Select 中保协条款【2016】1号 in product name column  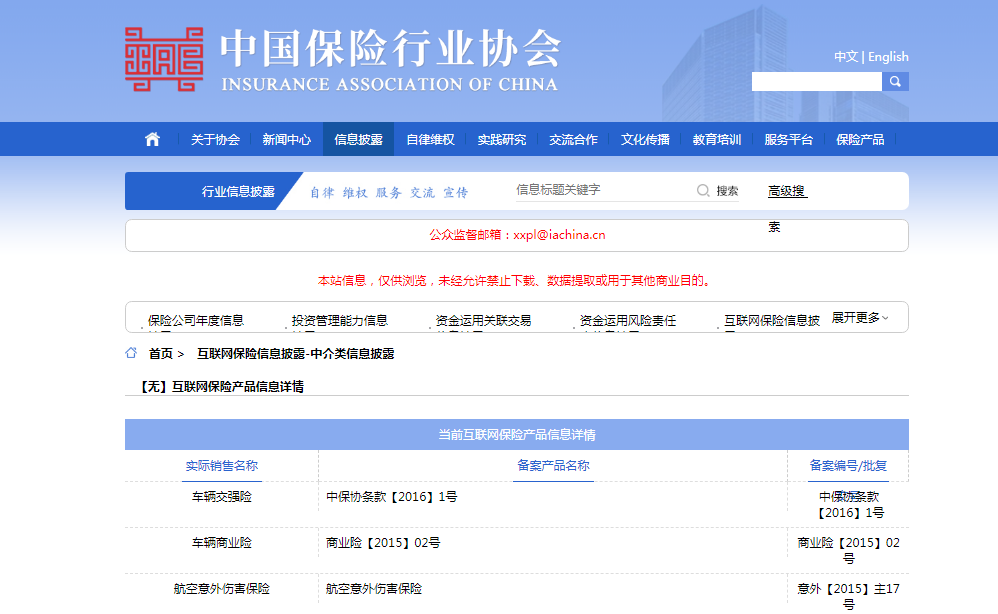[x=391, y=497]
